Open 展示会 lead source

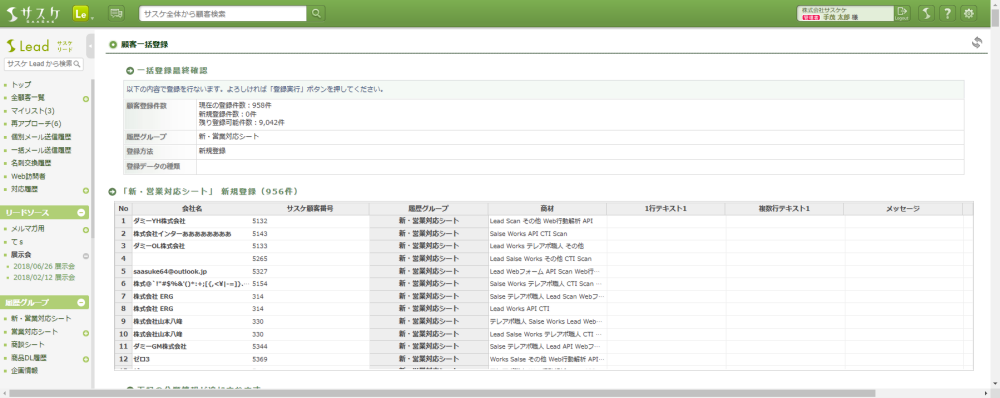21,254
